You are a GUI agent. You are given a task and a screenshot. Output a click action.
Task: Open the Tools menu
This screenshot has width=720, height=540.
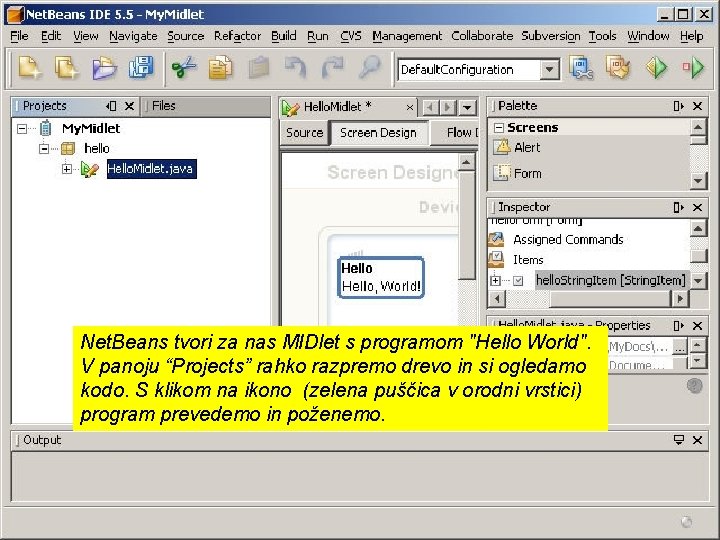click(602, 36)
